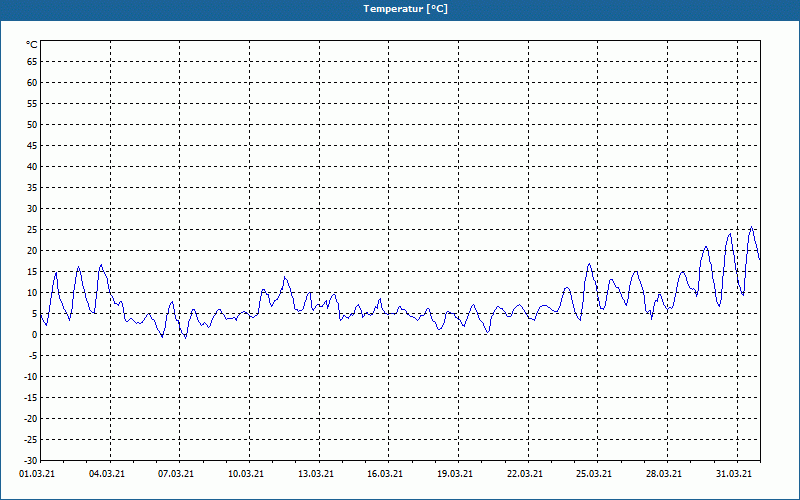Screen dimensions: 800x500
Task: Click the 13.03.21 date label
Action: 316,474
